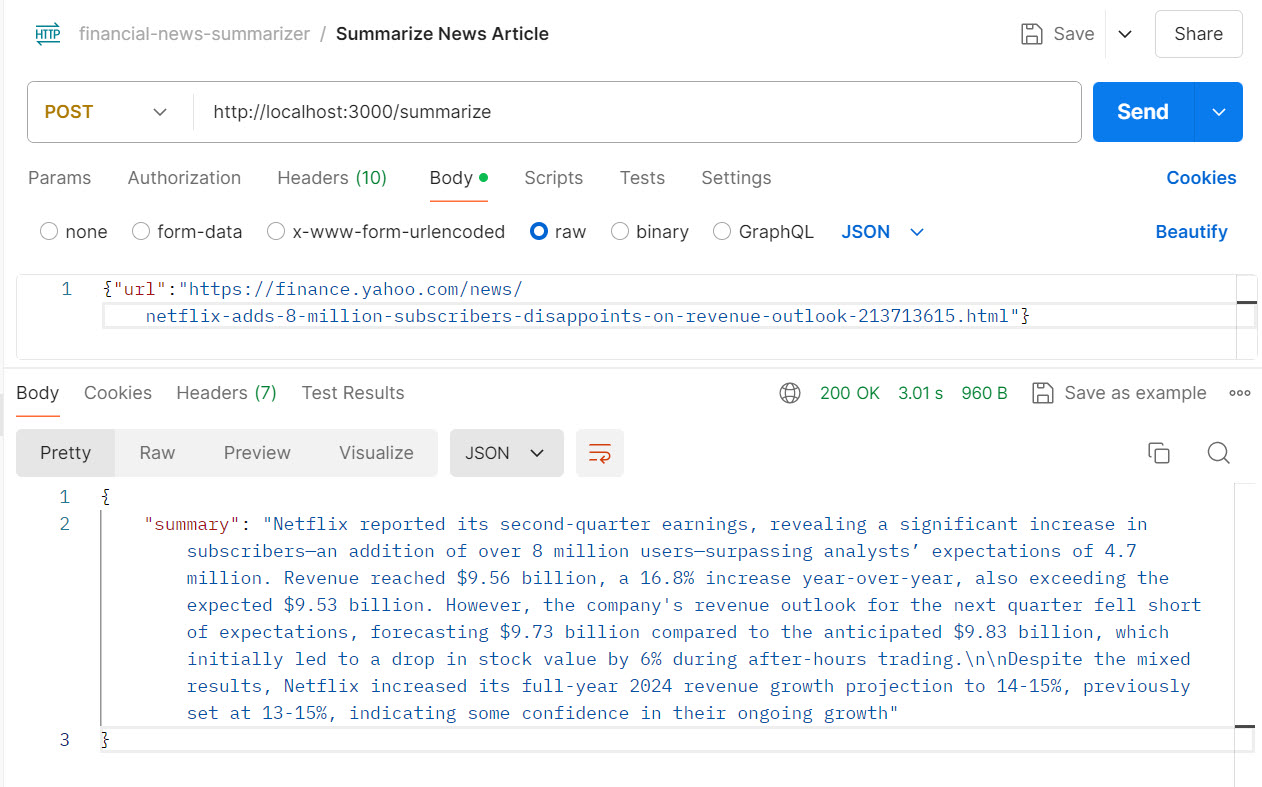
Task: Copy the response body to clipboard
Action: (x=1159, y=453)
